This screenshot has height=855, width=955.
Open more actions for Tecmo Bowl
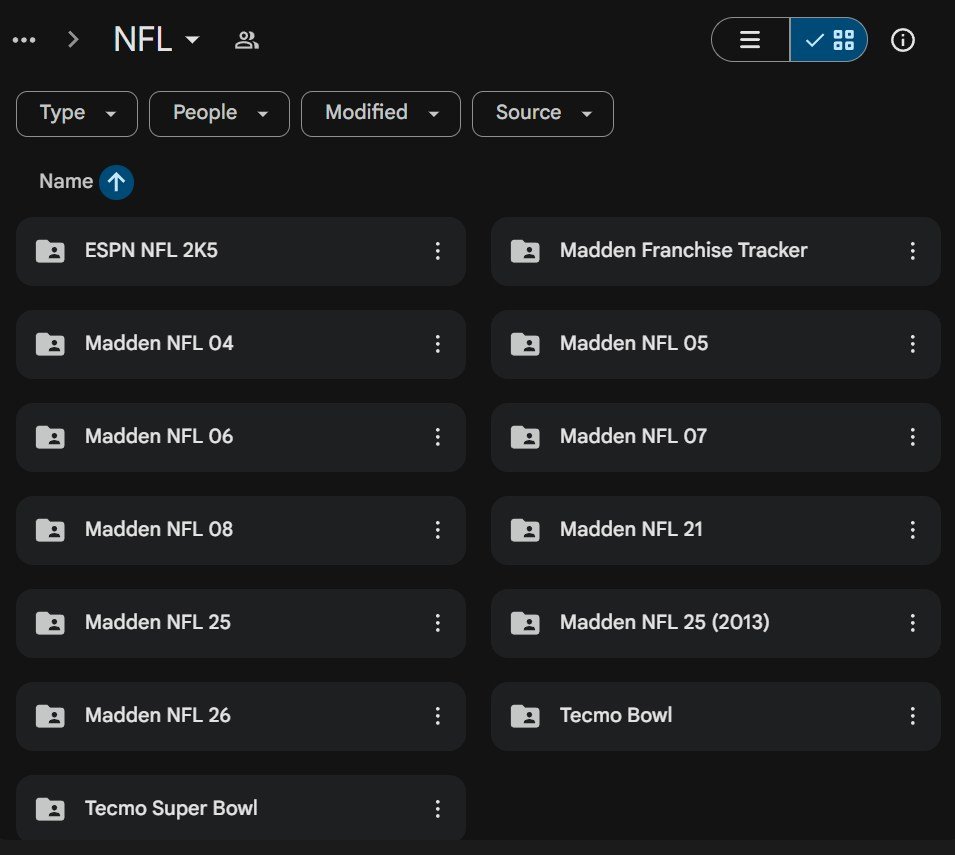pyautogui.click(x=912, y=716)
